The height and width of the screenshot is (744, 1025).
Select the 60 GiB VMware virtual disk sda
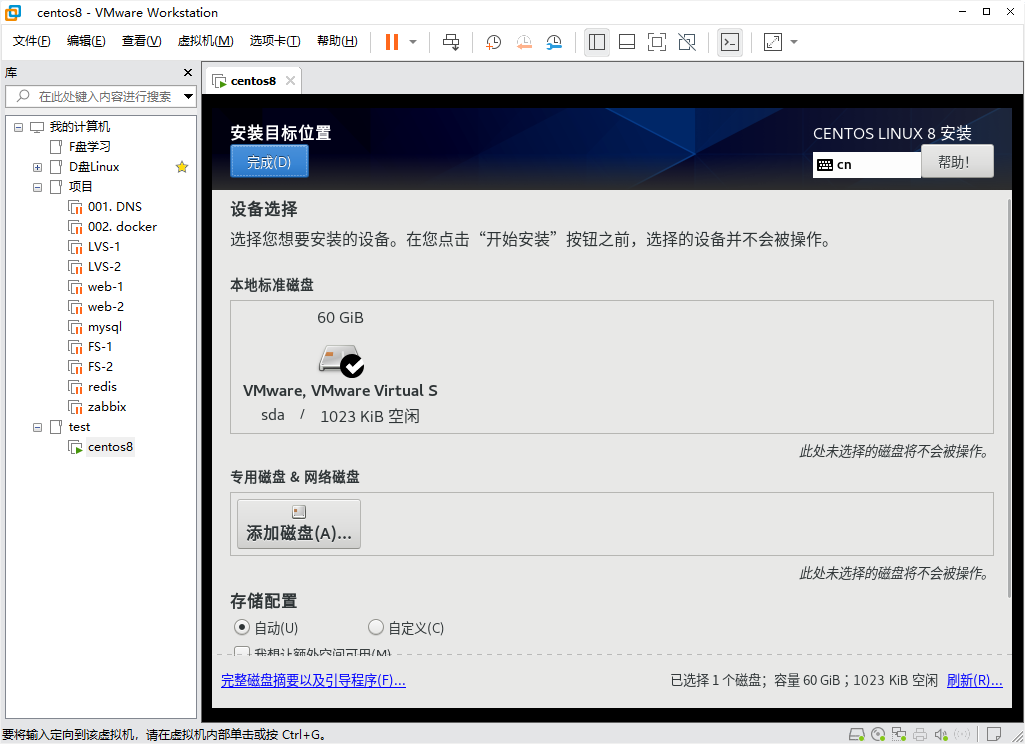[340, 366]
